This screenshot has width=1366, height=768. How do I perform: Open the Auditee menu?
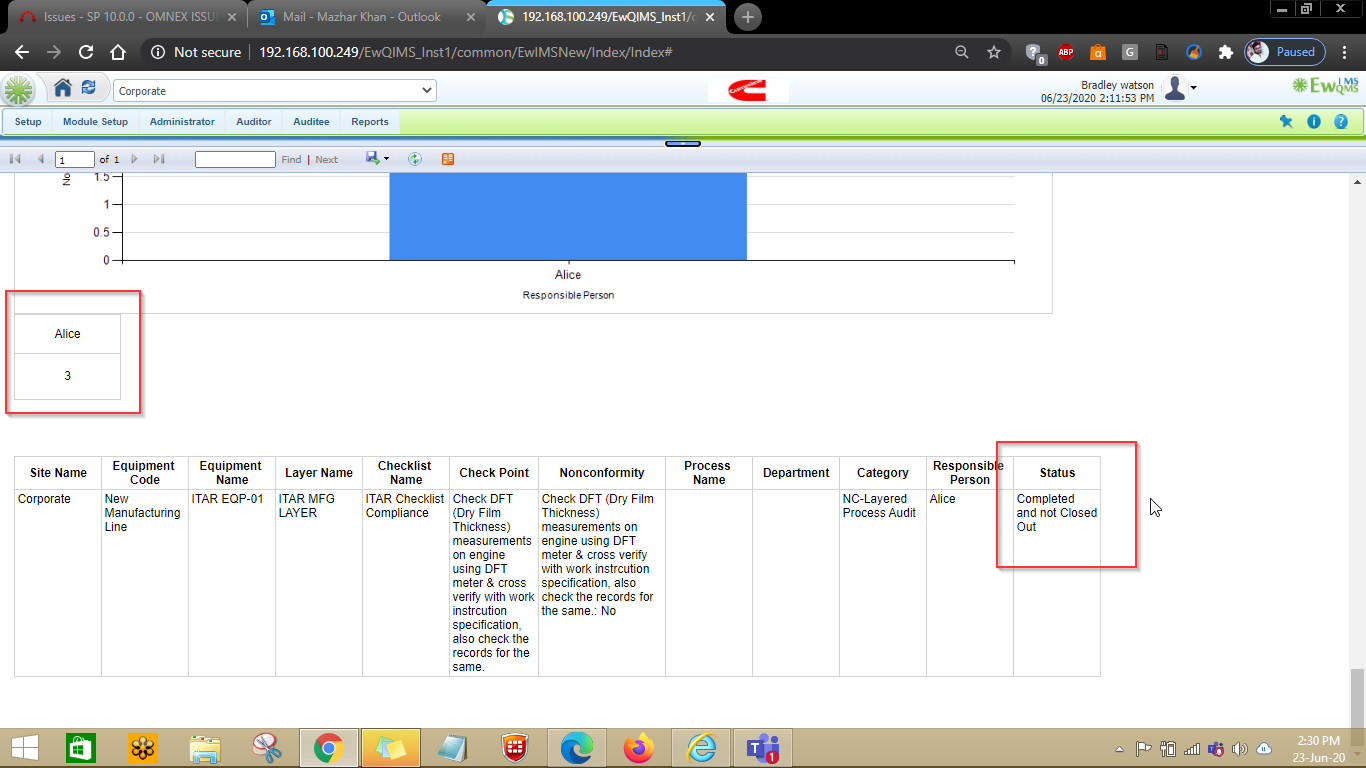click(311, 122)
